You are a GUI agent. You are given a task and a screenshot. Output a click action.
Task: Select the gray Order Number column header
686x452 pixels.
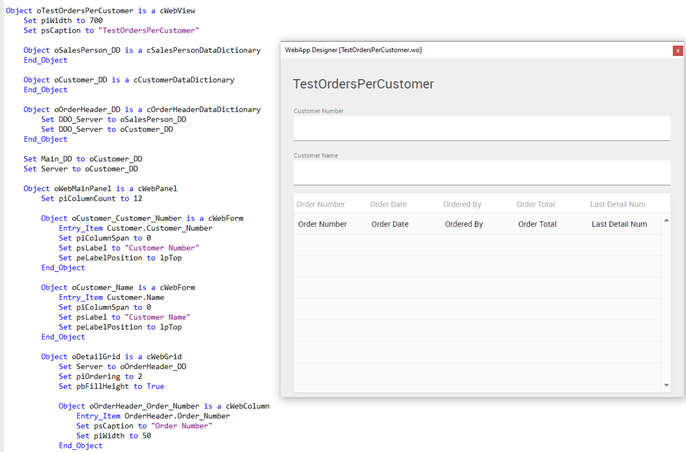coord(321,204)
